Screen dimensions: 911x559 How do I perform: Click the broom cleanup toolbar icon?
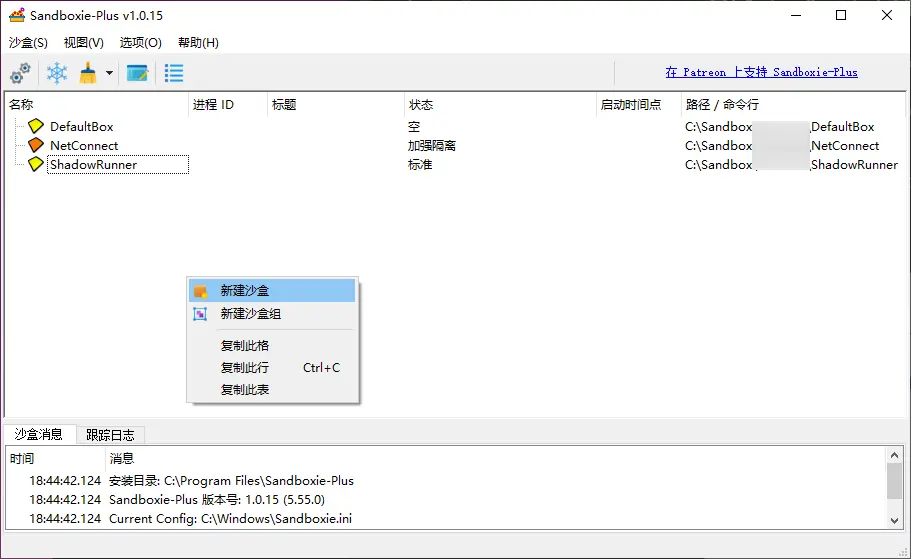pyautogui.click(x=88, y=73)
